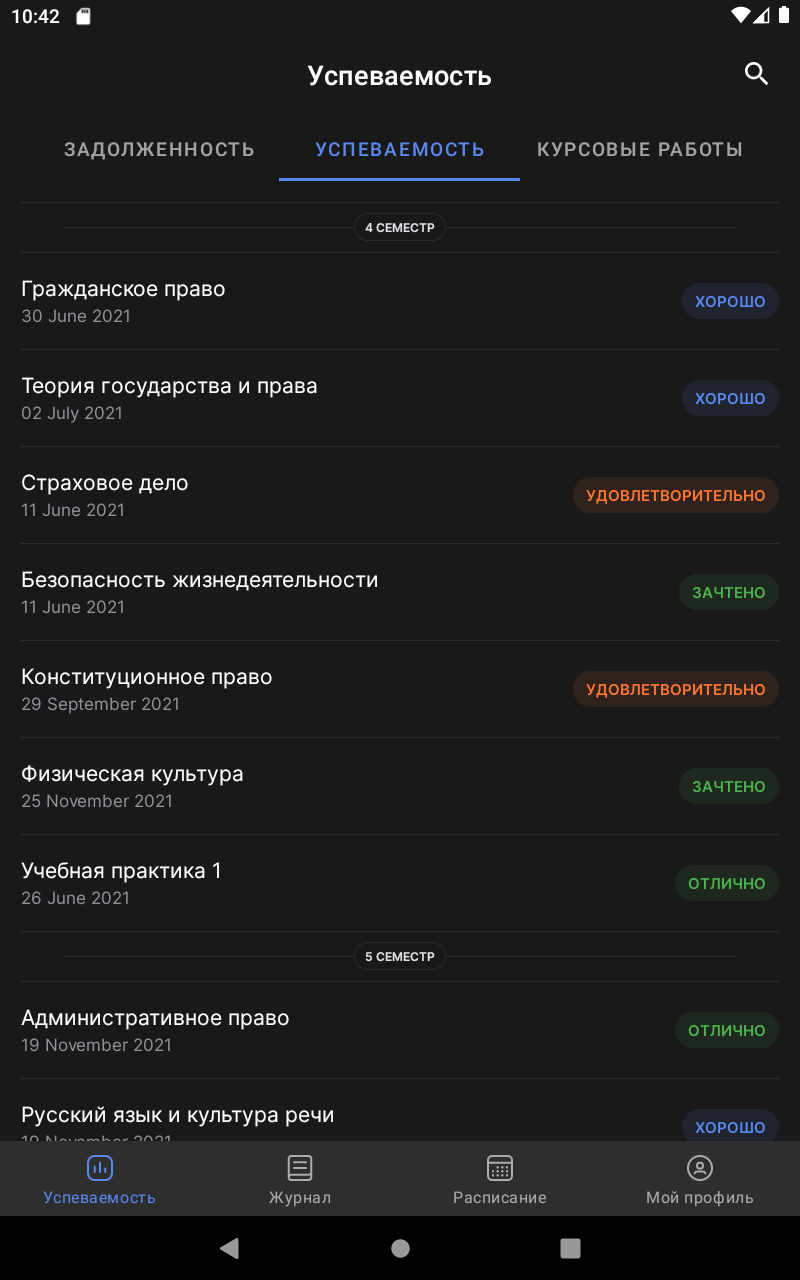Switch to the Задолженность tab

[x=160, y=150]
